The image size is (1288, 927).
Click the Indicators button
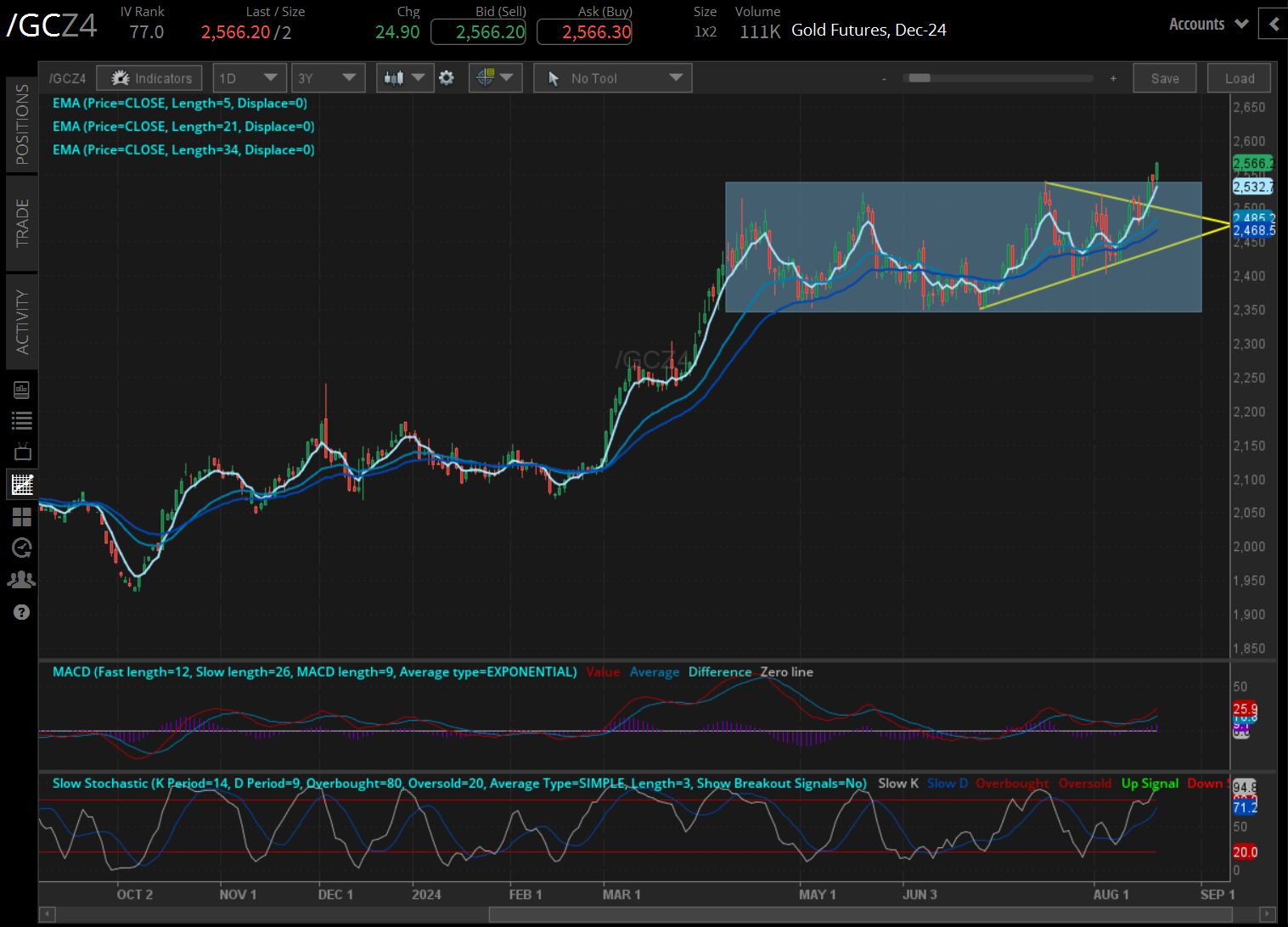click(x=149, y=78)
